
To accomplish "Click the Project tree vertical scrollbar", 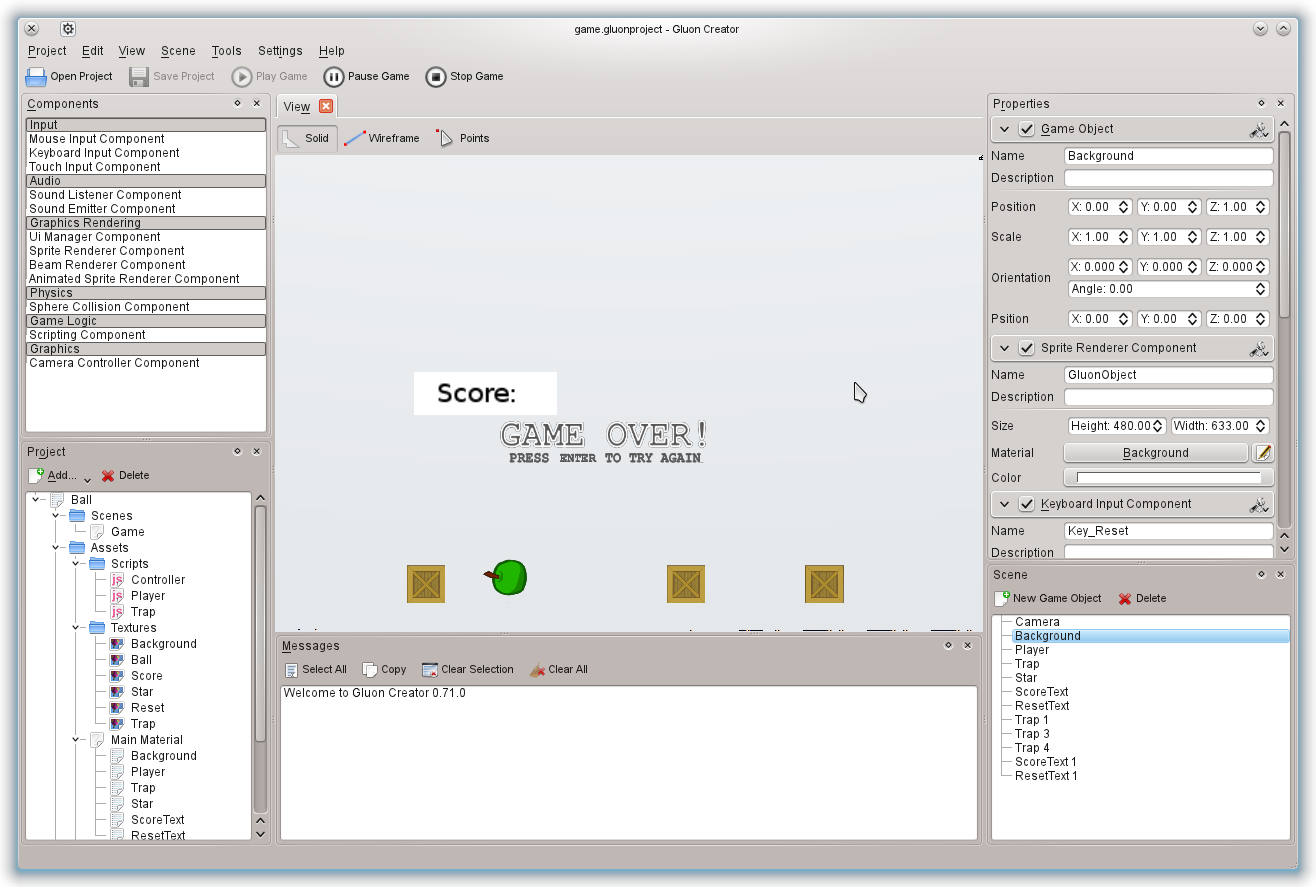I will (x=261, y=624).
